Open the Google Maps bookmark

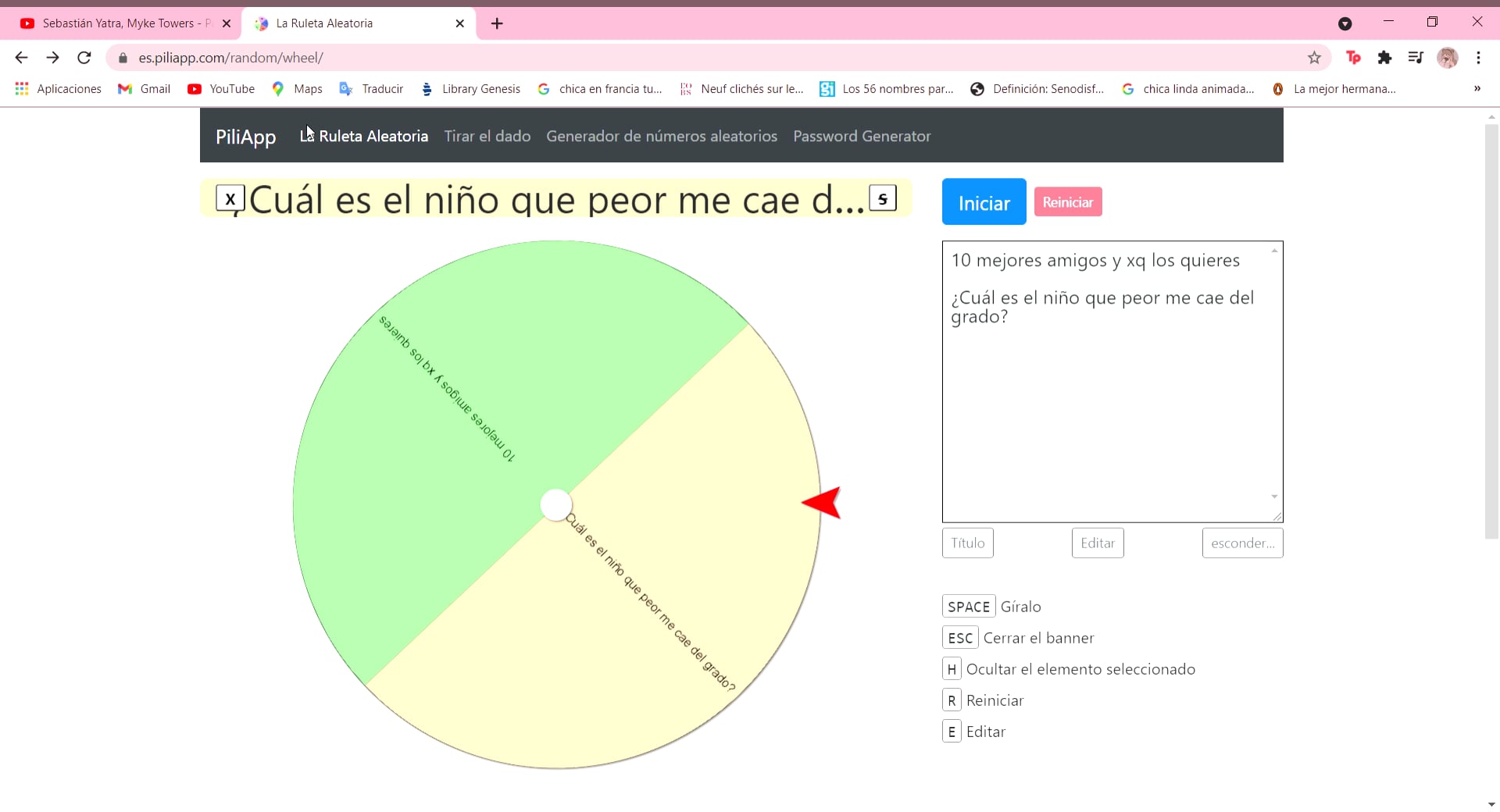[x=296, y=88]
